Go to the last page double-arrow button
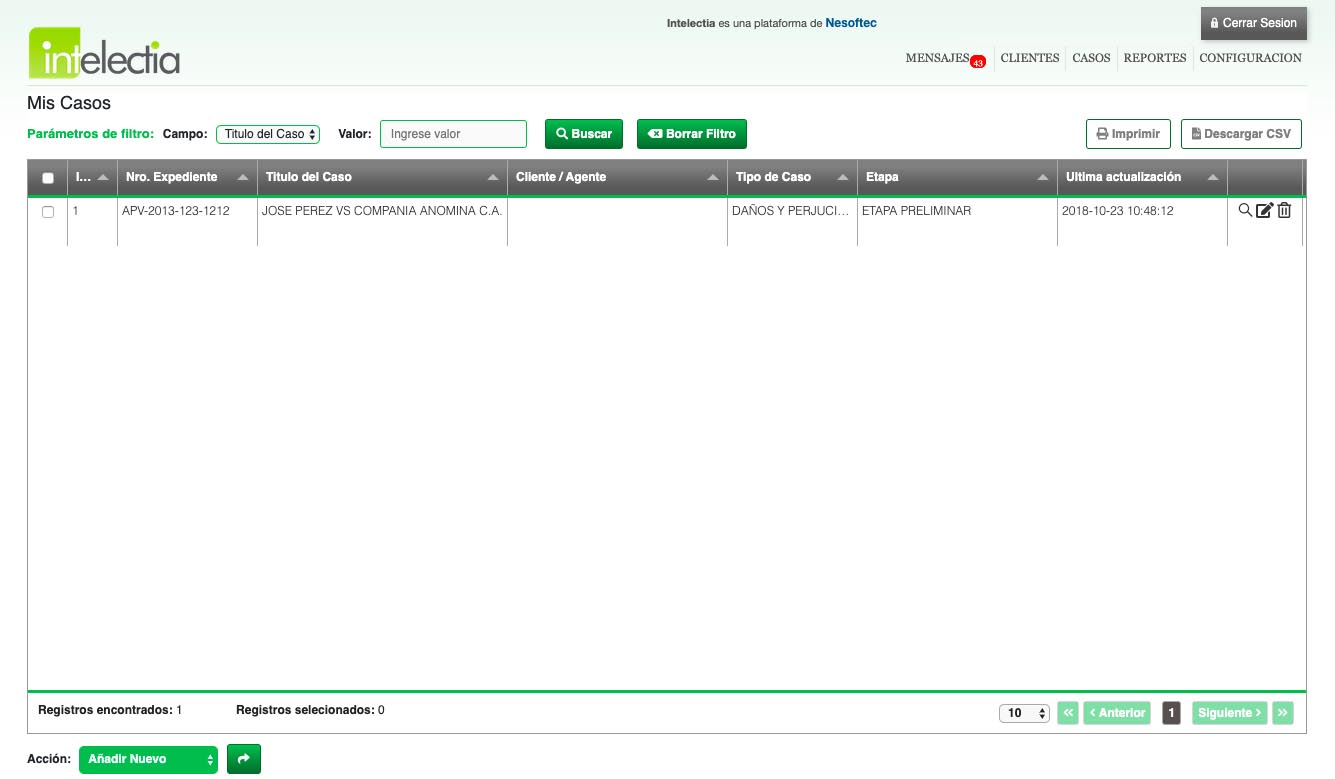 (x=1283, y=713)
